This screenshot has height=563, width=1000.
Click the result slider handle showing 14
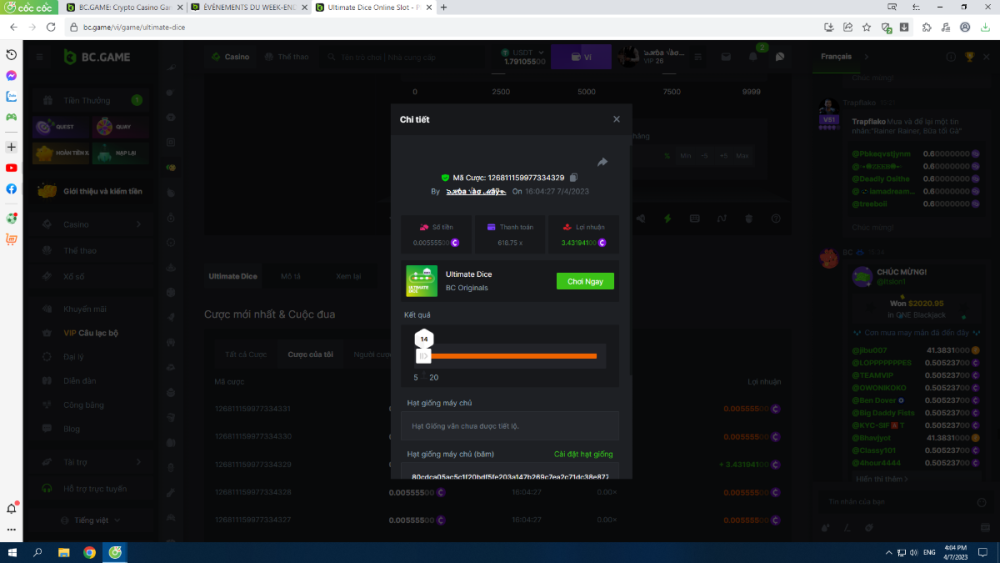pyautogui.click(x=424, y=340)
